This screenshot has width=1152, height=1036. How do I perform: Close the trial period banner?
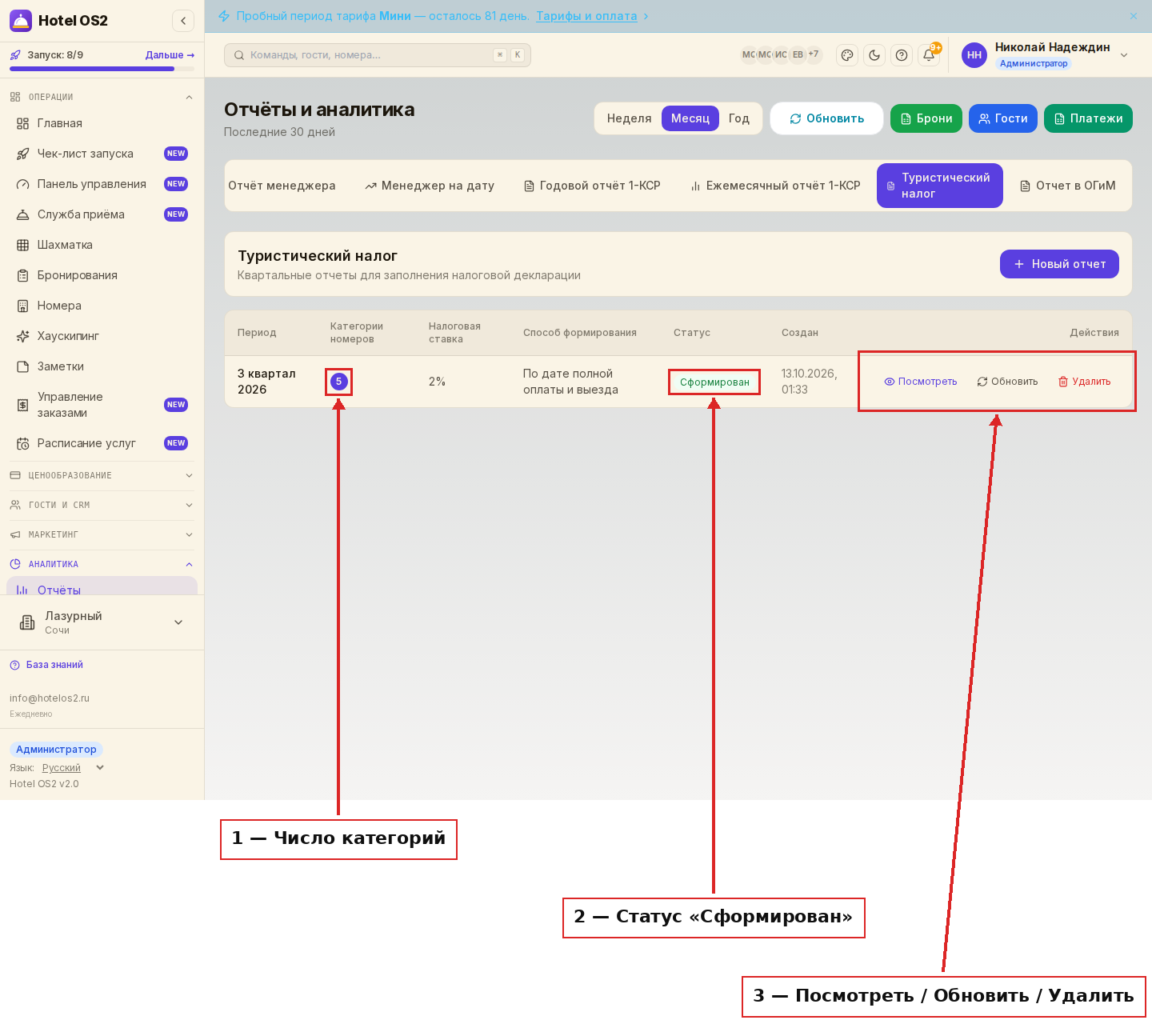(1134, 16)
